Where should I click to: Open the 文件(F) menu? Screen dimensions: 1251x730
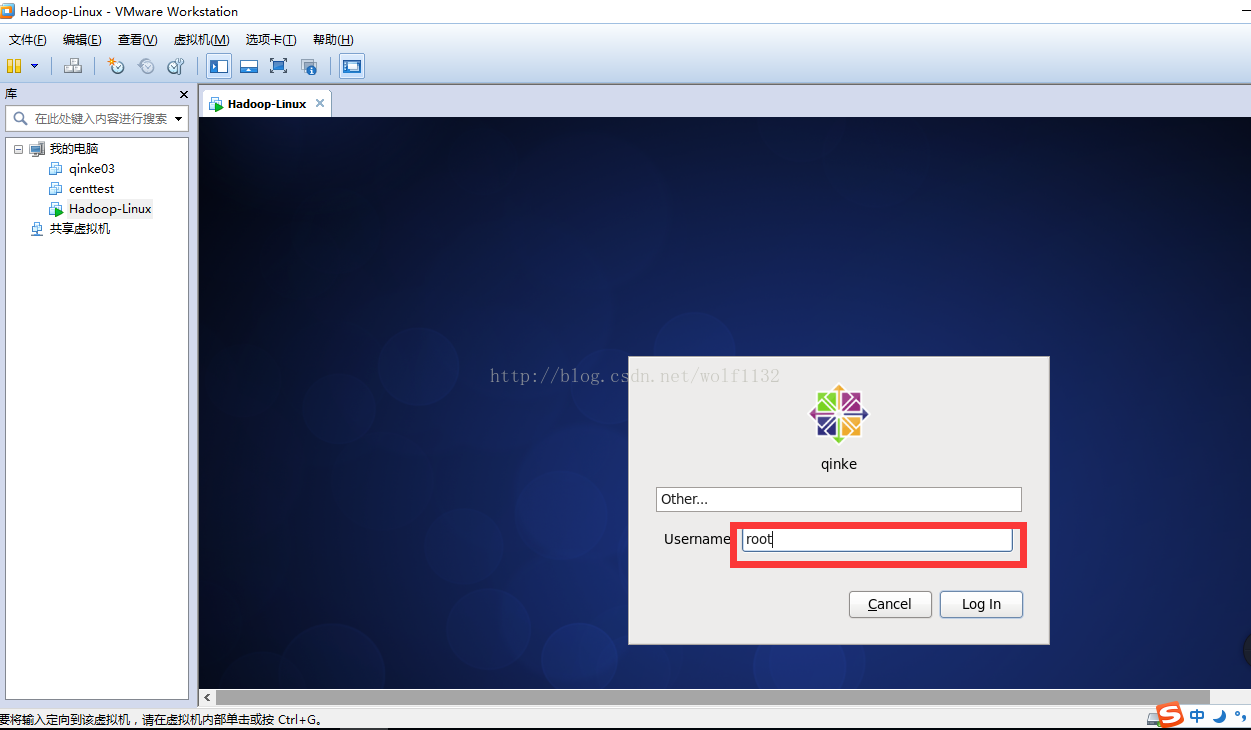(x=28, y=40)
